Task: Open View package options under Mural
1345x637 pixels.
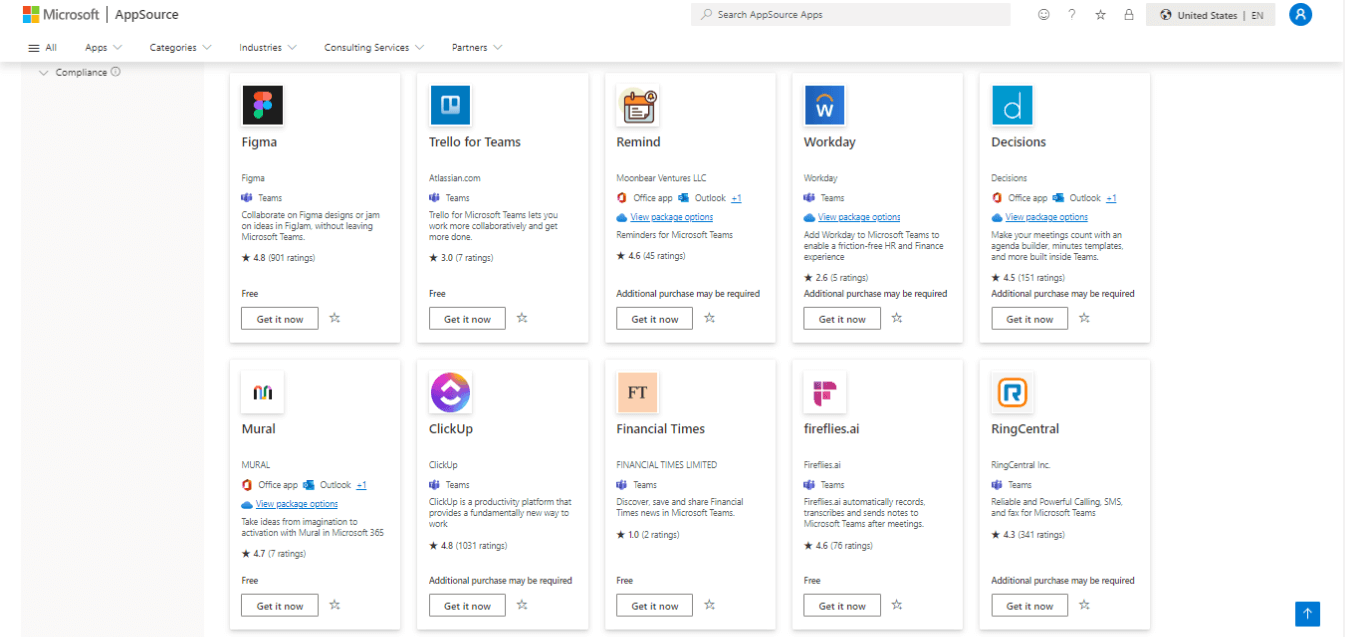Action: 297,504
